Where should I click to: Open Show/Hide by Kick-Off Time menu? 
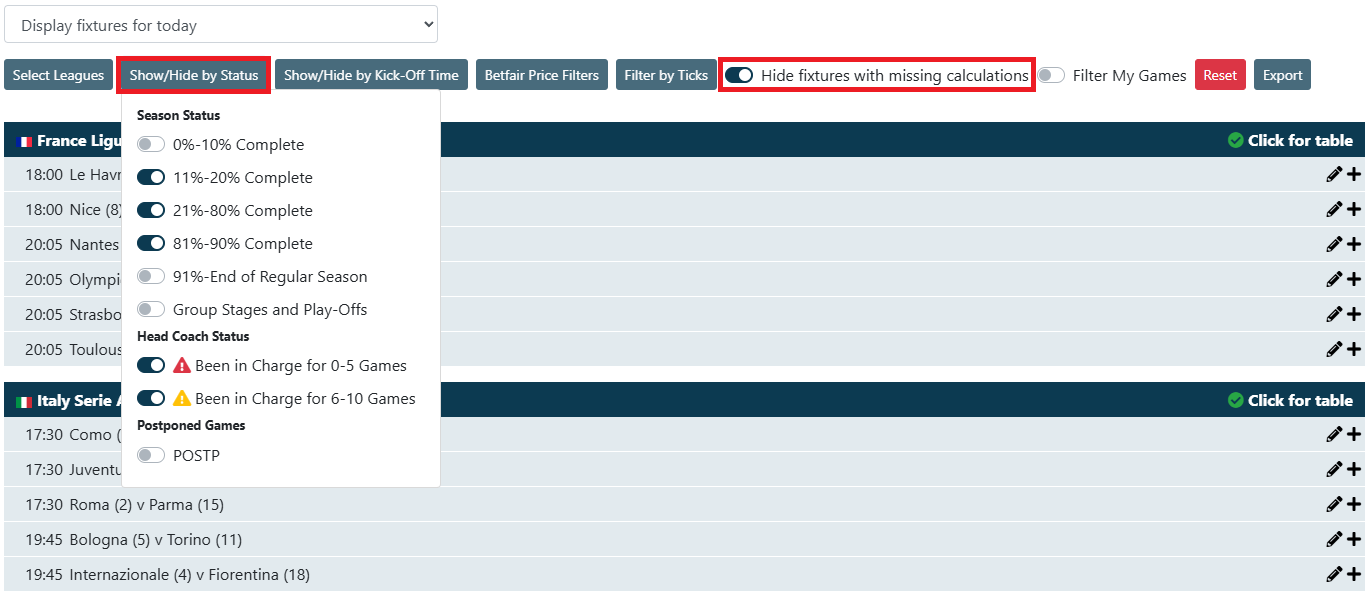point(371,76)
